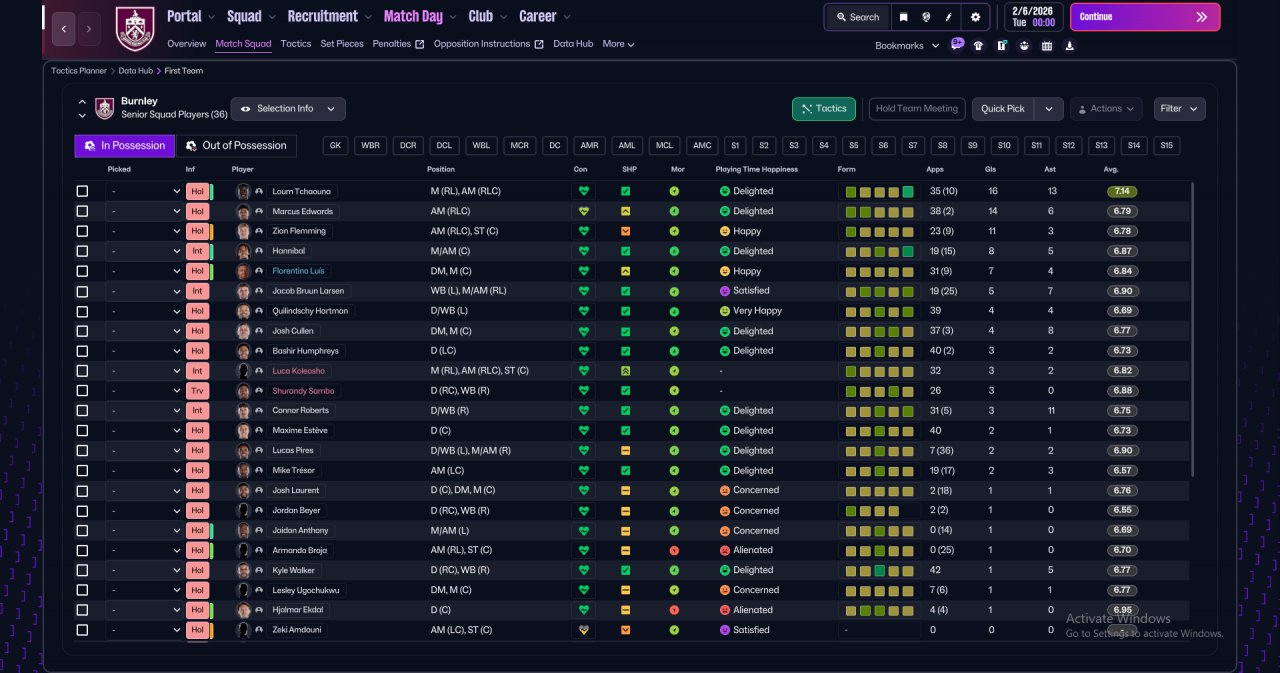1280x673 pixels.
Task: Expand the Filter dropdown
Action: pyautogui.click(x=1179, y=109)
